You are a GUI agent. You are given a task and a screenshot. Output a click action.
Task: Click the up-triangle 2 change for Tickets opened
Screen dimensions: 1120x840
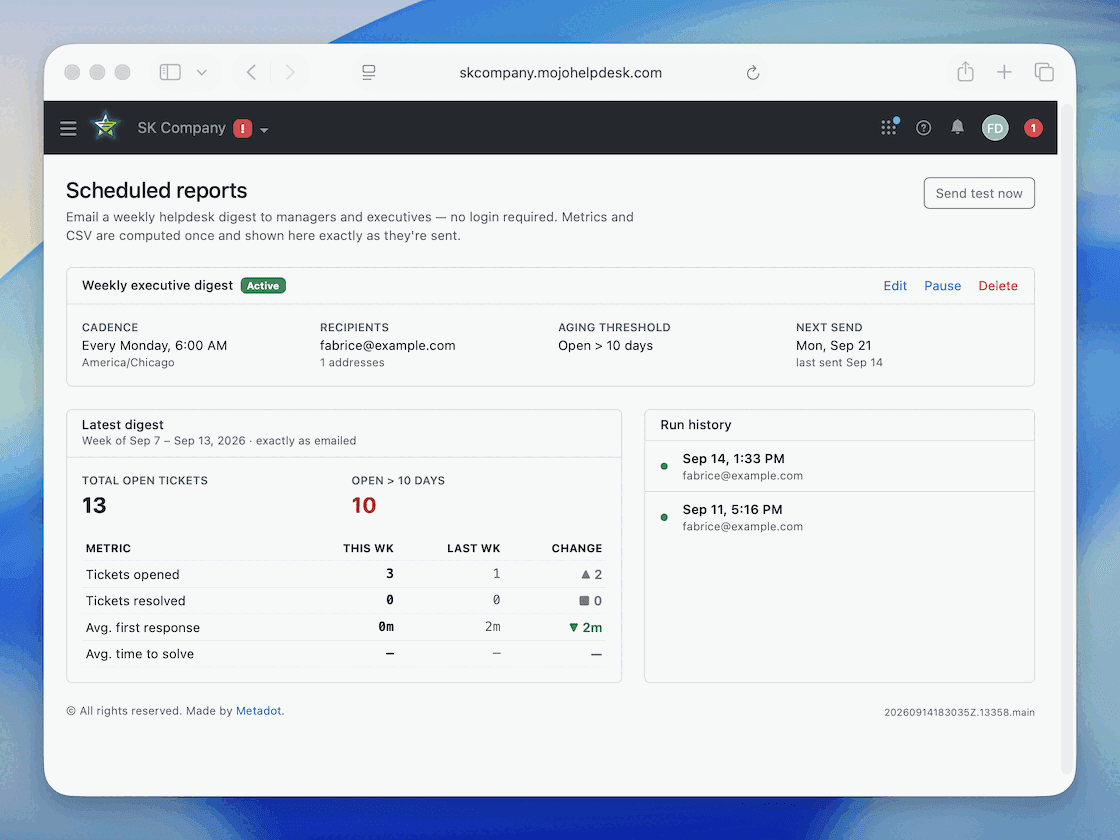point(591,574)
